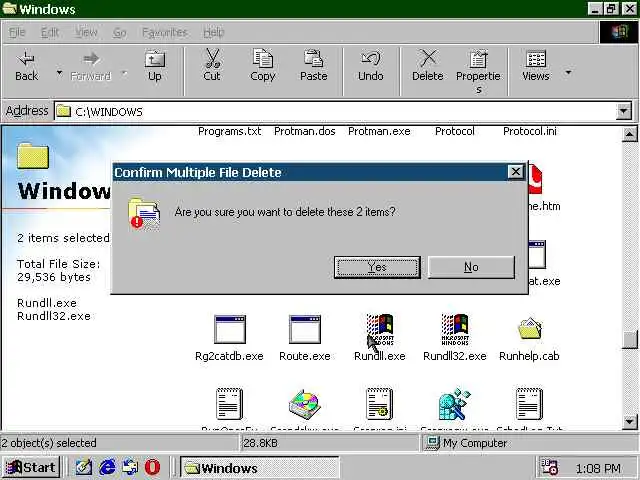
Task: Select the Rundll.exe file icon
Action: pyautogui.click(x=380, y=329)
